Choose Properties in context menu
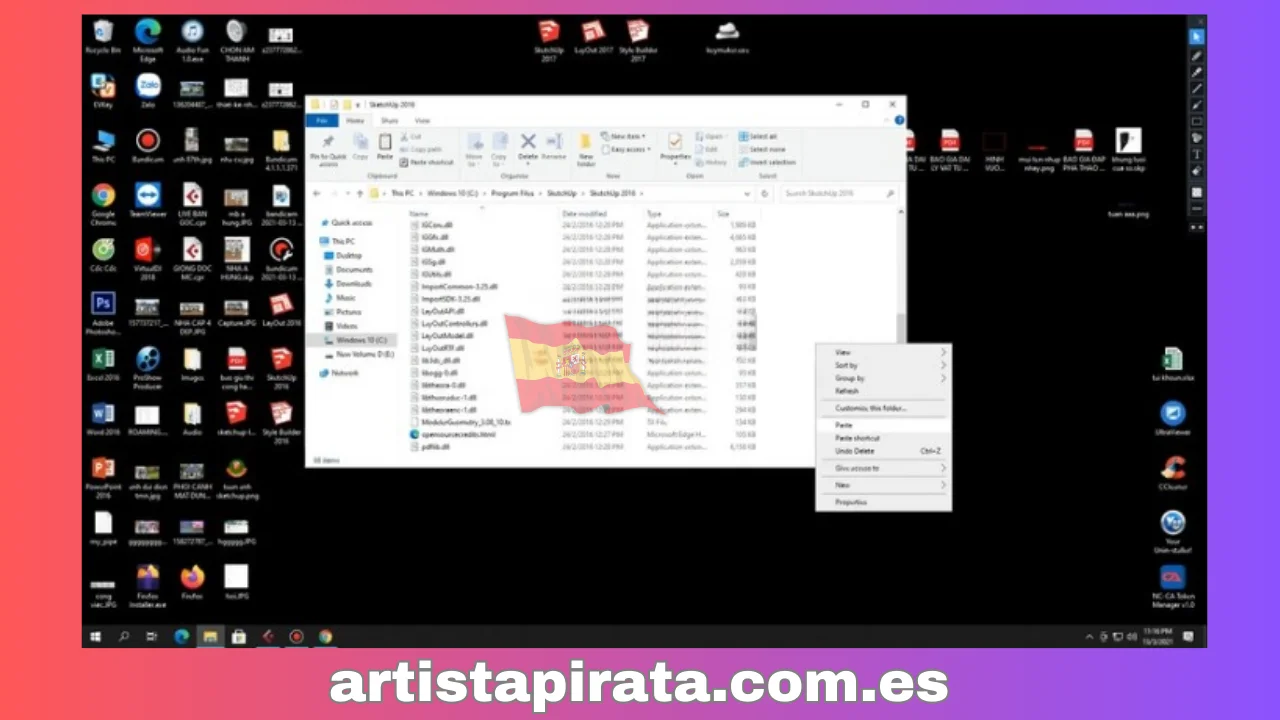 pos(883,502)
